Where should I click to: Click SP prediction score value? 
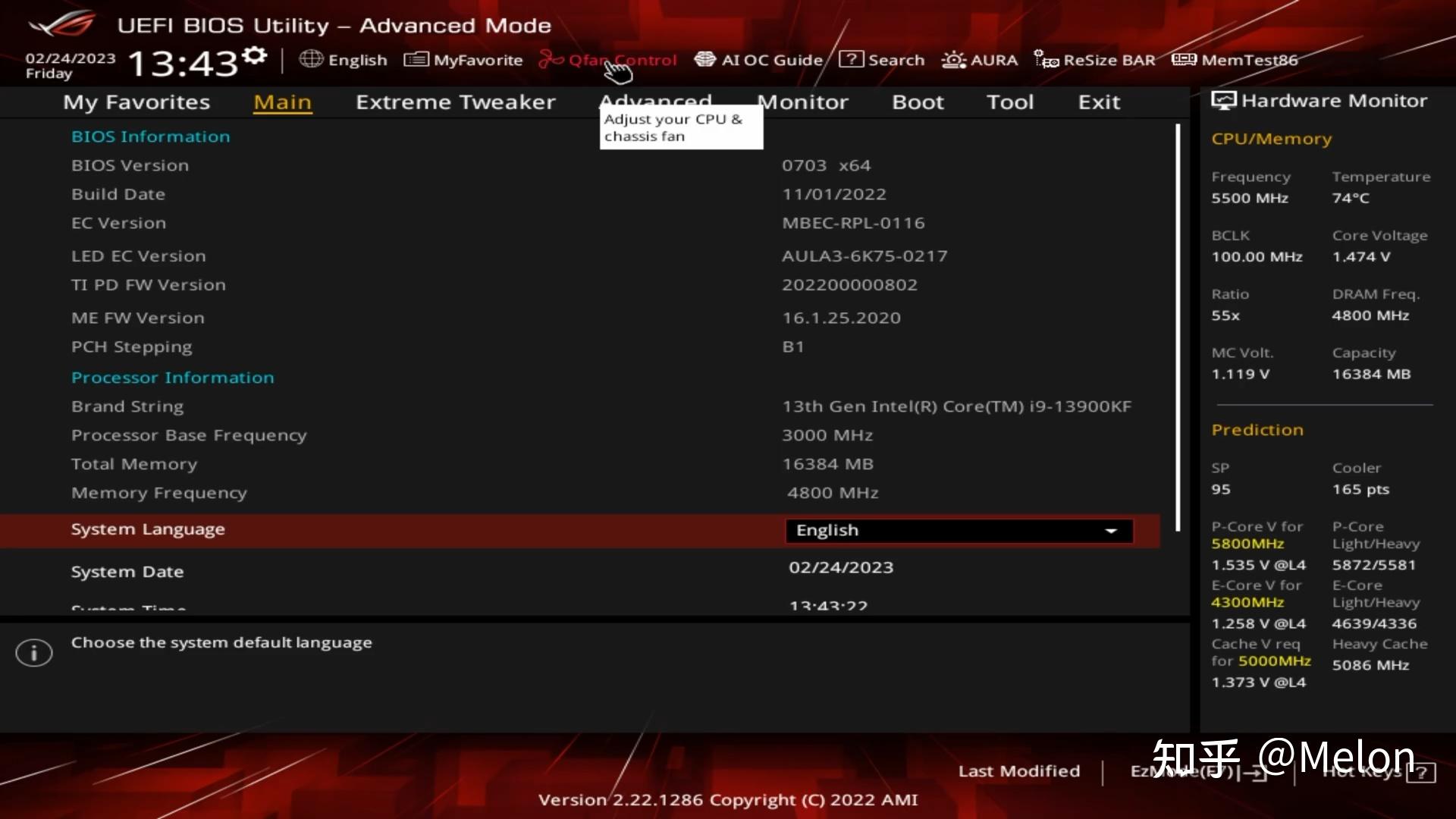point(1221,489)
